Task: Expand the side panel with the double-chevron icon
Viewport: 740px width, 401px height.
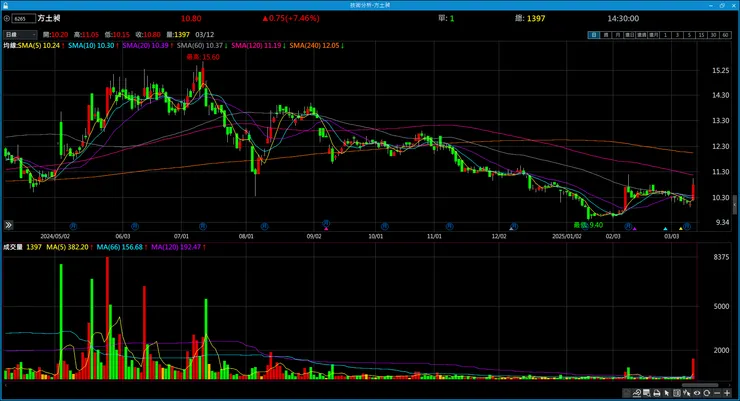Action: tap(8, 225)
